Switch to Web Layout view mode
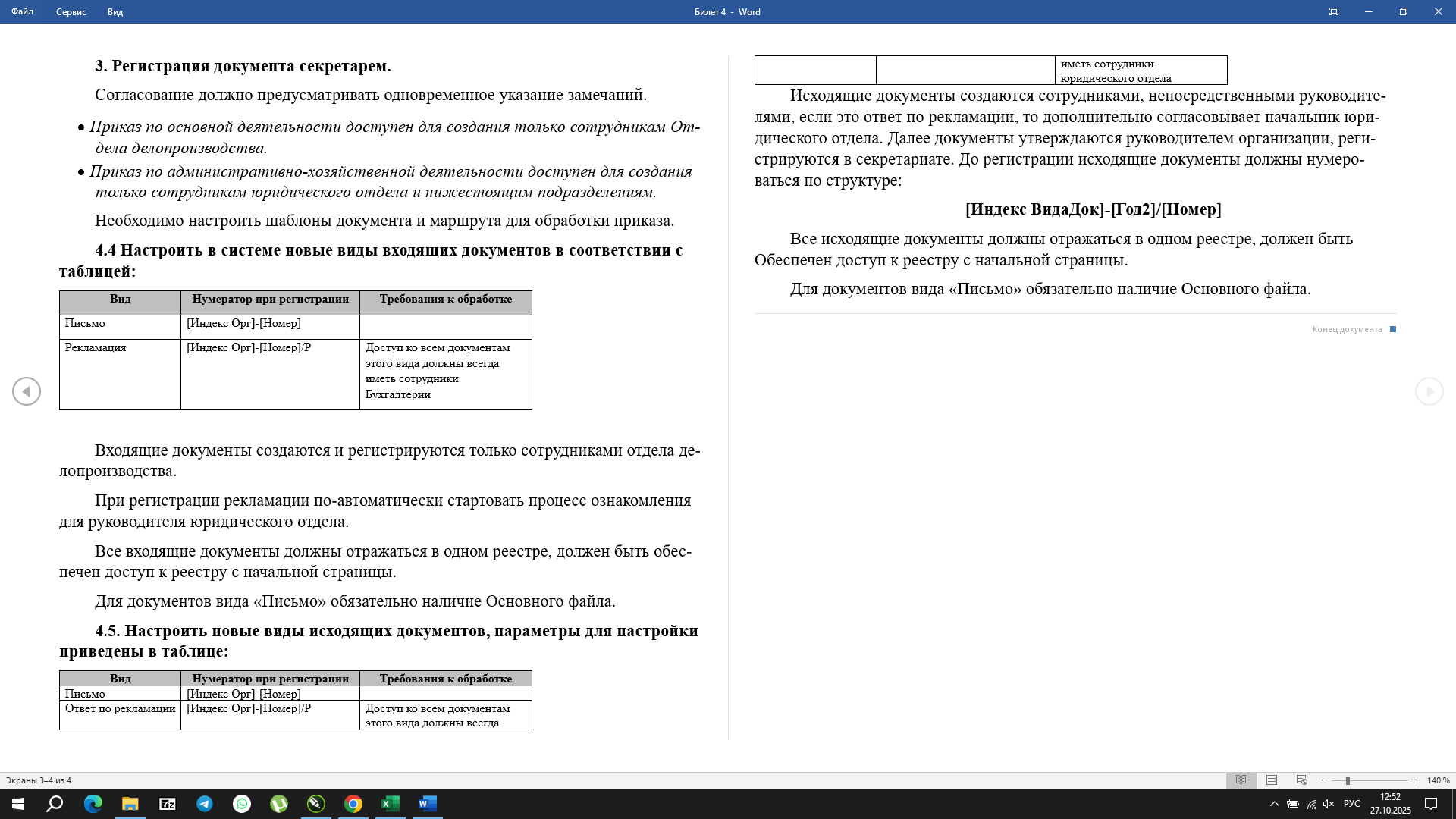Screen dimensions: 1456x819 [x=1301, y=780]
